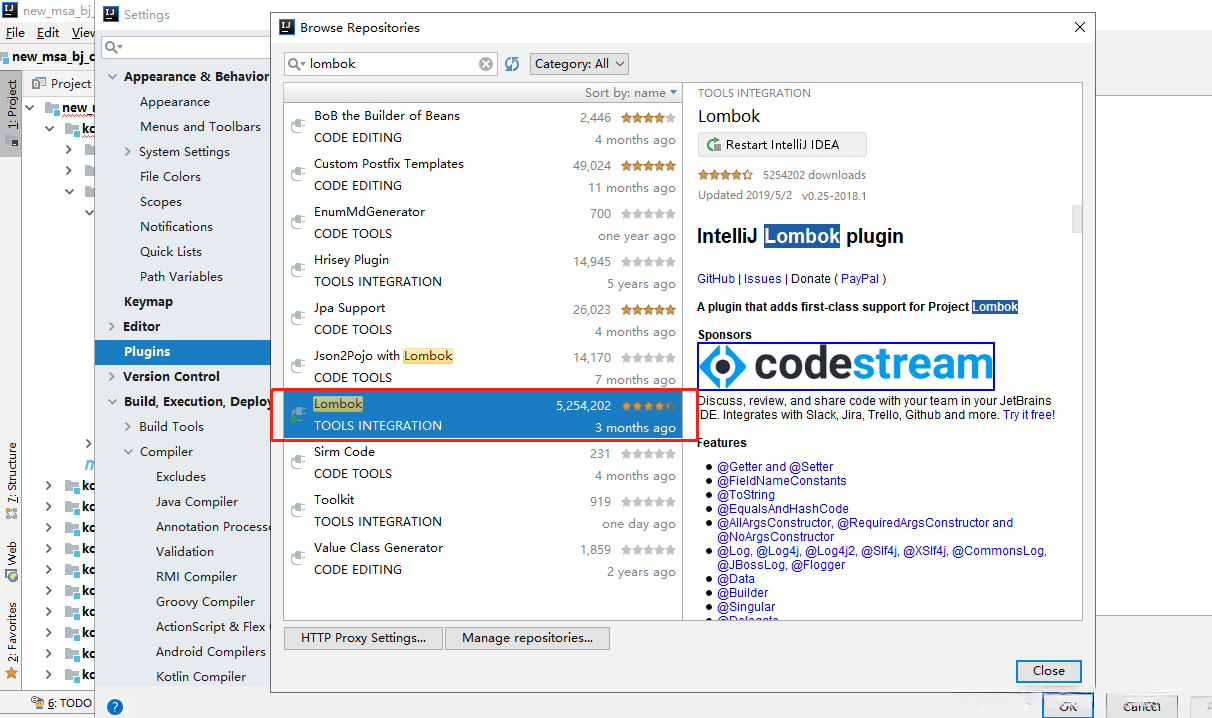
Task: Click the Settings help question-mark icon
Action: [115, 707]
